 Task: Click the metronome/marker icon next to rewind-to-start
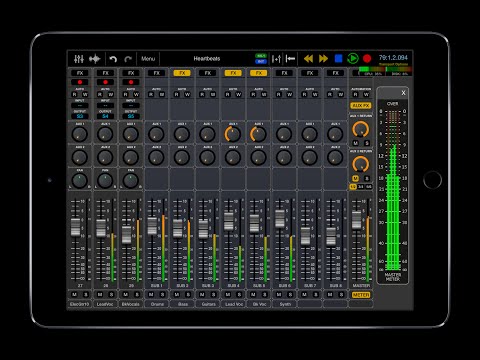(x=276, y=59)
